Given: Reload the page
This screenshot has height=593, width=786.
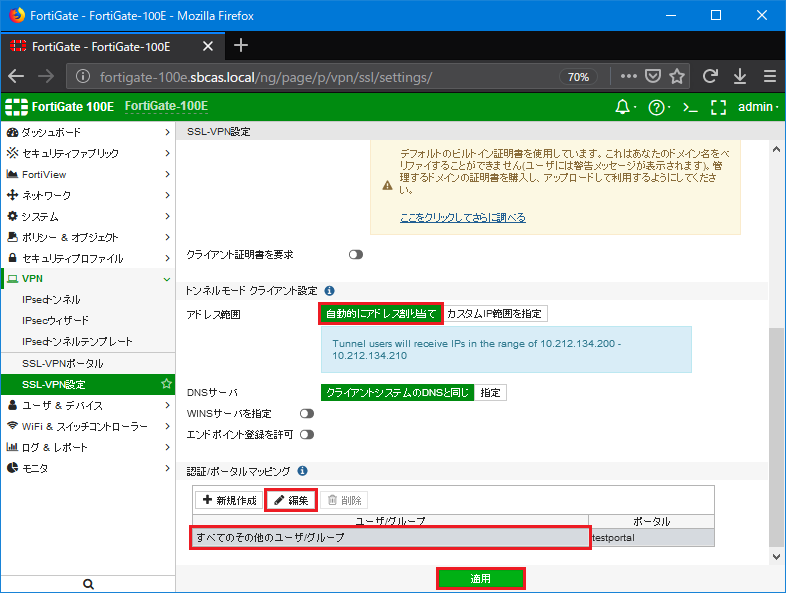Looking at the screenshot, I should (710, 76).
